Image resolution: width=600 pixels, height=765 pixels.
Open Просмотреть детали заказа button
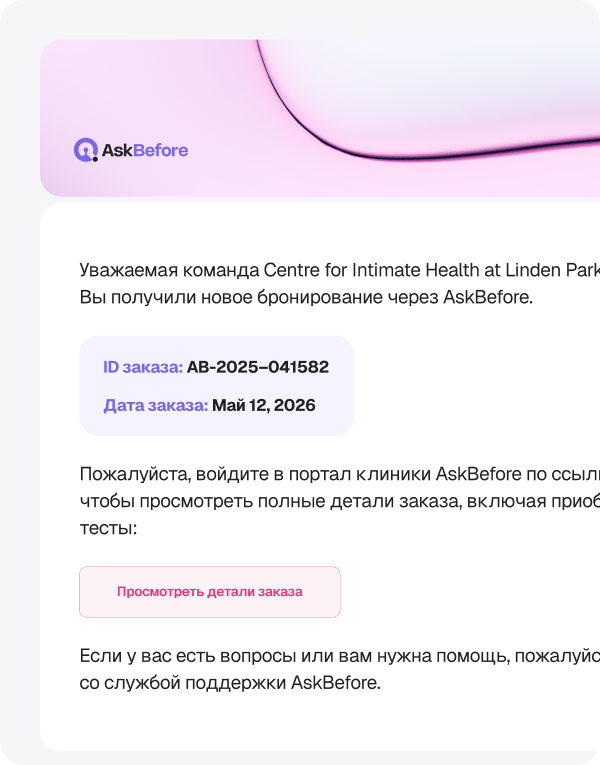[x=210, y=592]
